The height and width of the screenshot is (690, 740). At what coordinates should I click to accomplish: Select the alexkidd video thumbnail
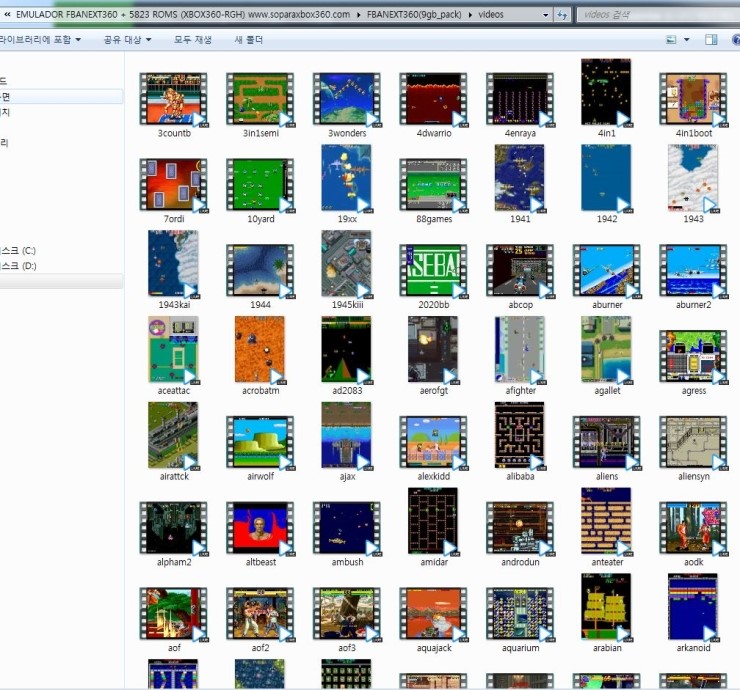point(433,443)
